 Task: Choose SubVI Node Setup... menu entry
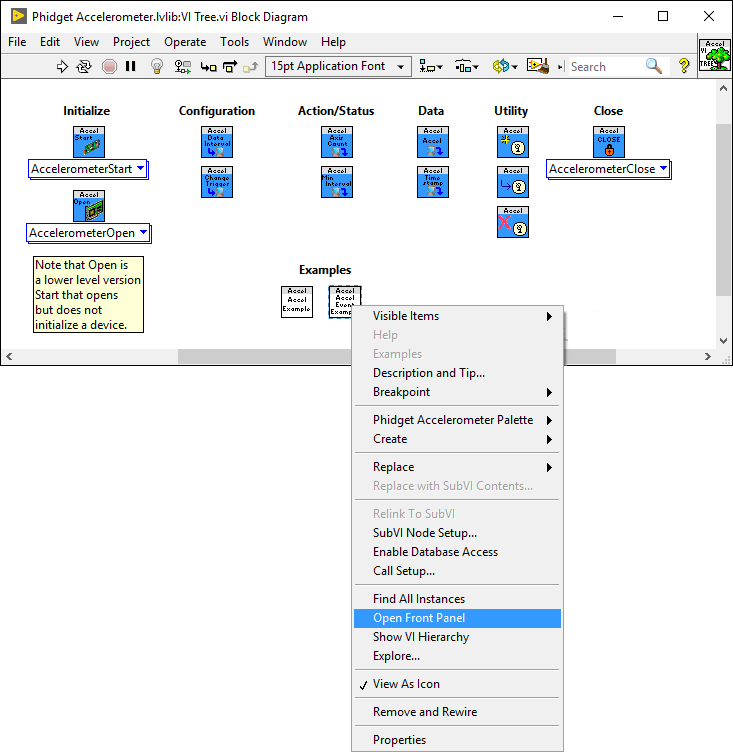[x=457, y=533]
